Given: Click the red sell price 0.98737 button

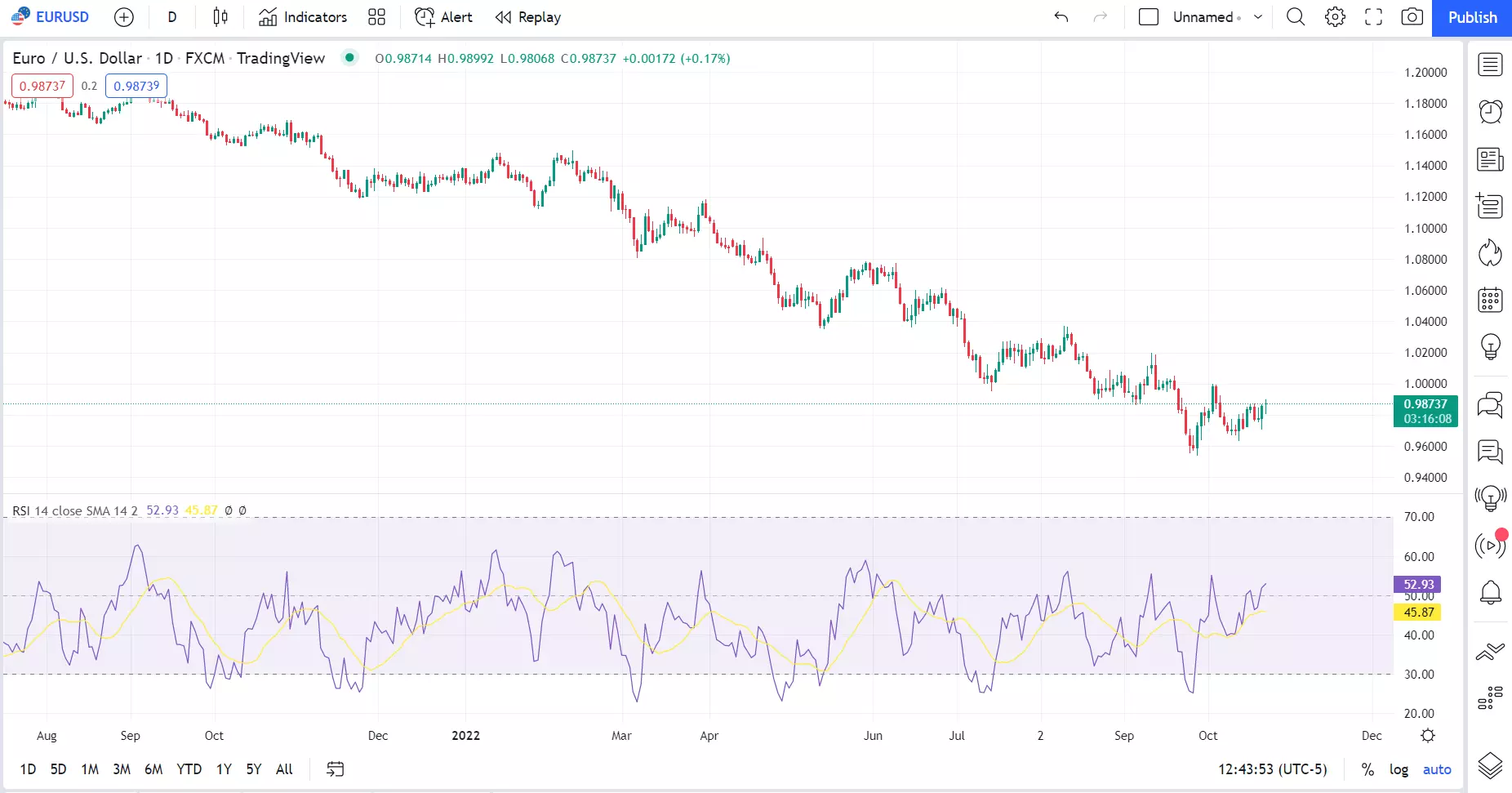Looking at the screenshot, I should [x=42, y=86].
